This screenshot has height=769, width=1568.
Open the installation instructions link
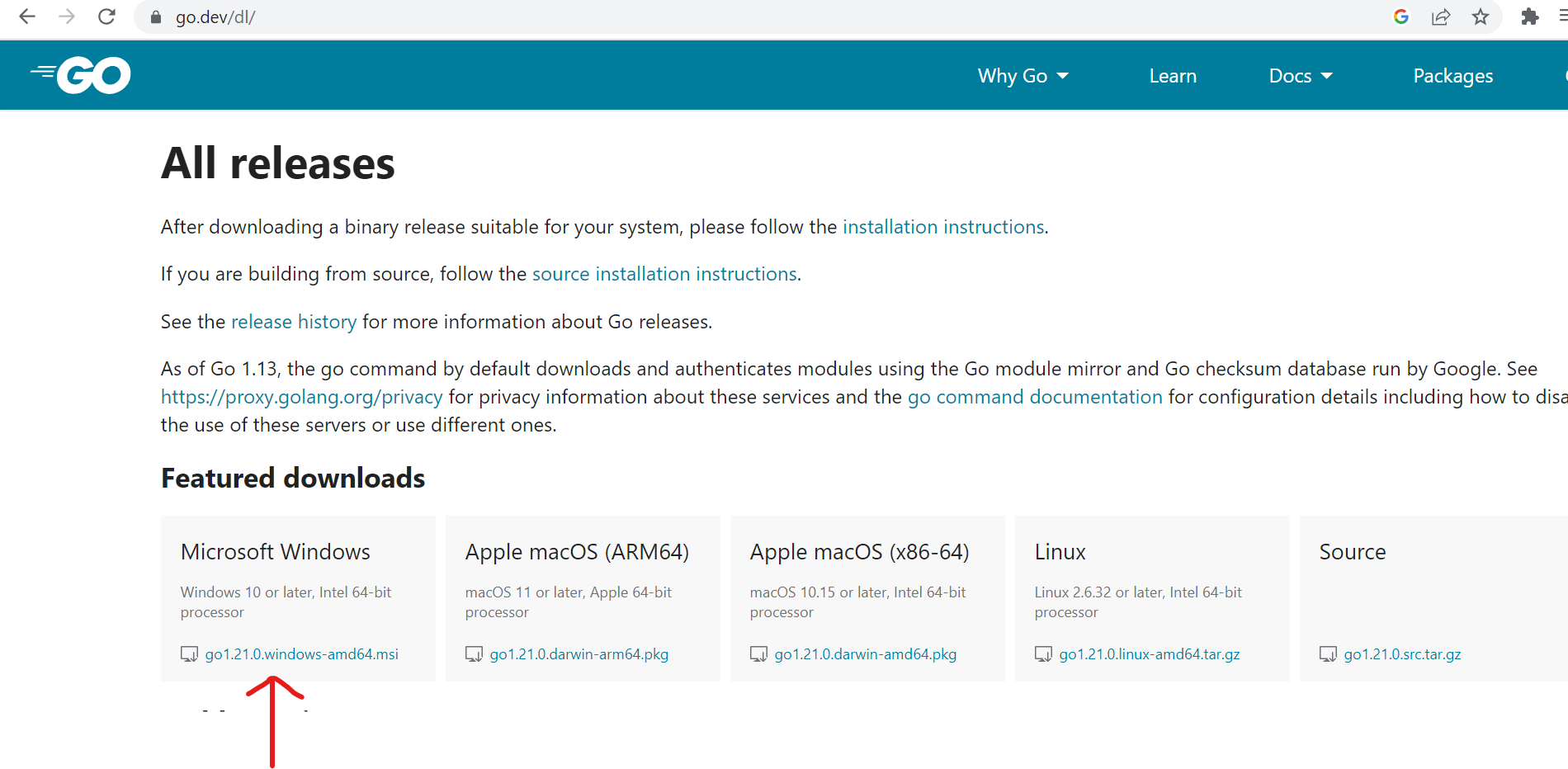[943, 227]
